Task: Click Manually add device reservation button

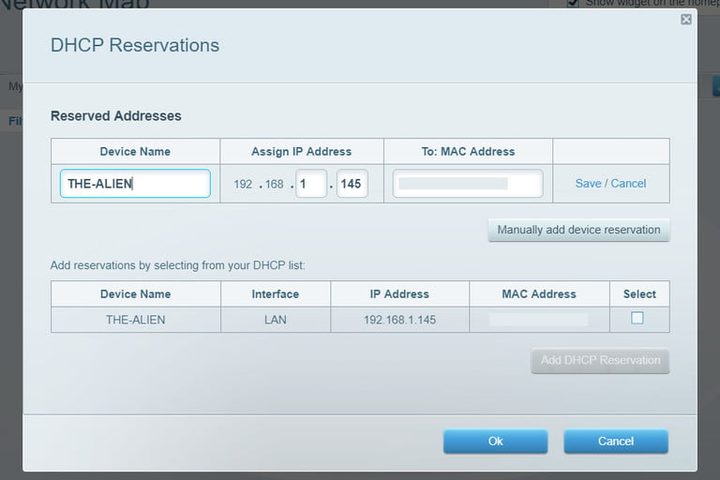Action: coord(579,230)
